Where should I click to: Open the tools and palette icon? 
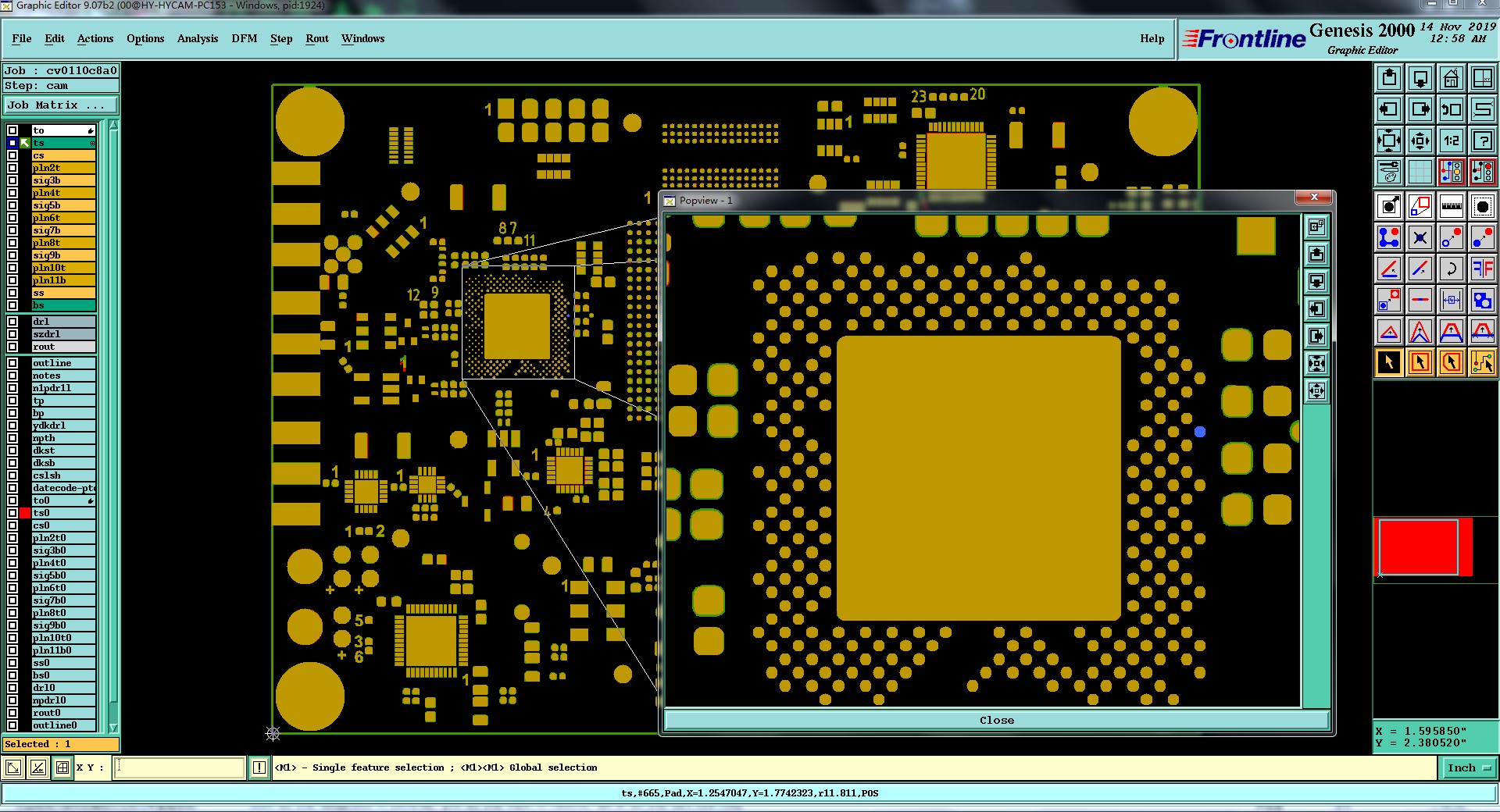(x=1389, y=172)
